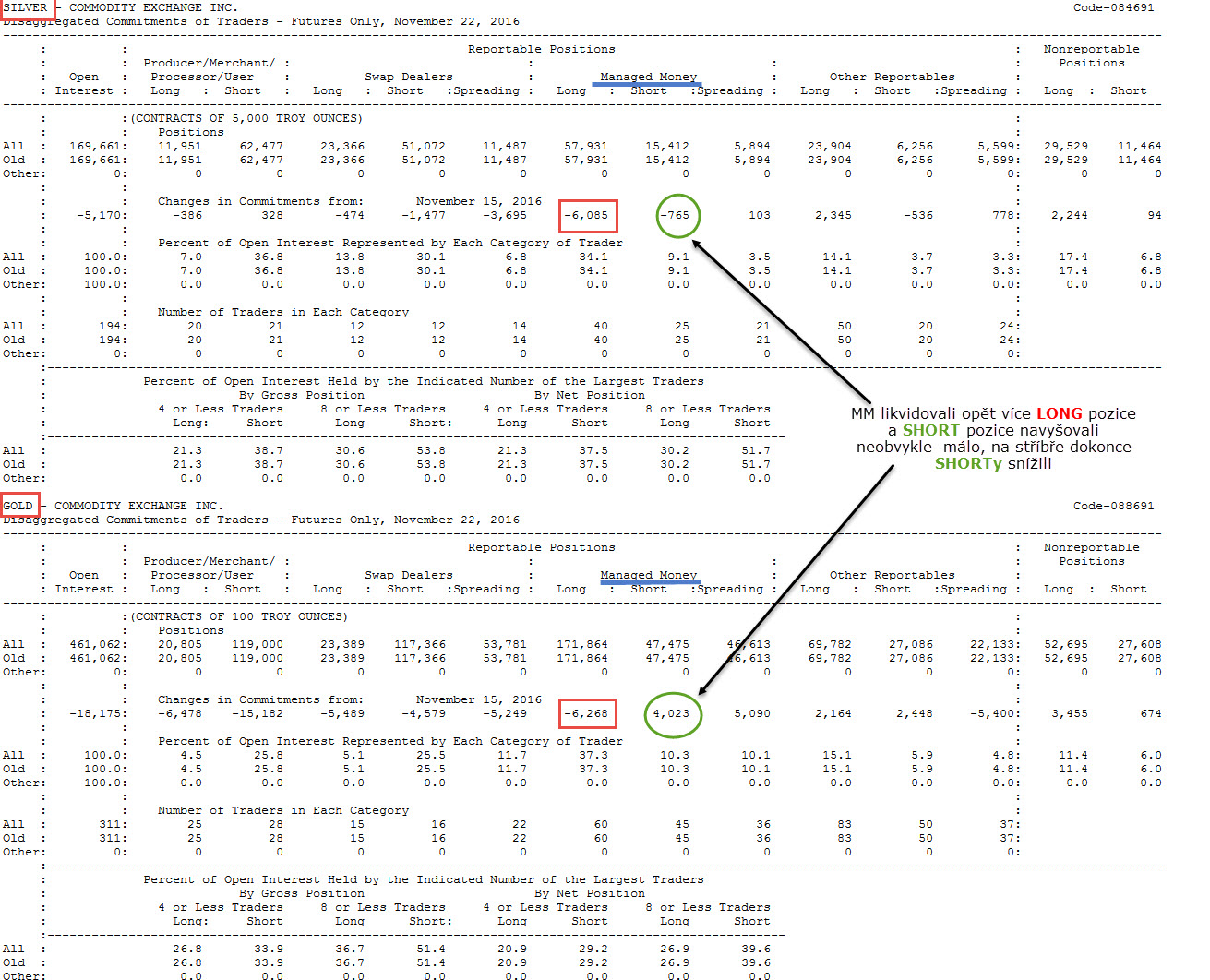Click 169,661 in silver positions All row

pyautogui.click(x=94, y=146)
